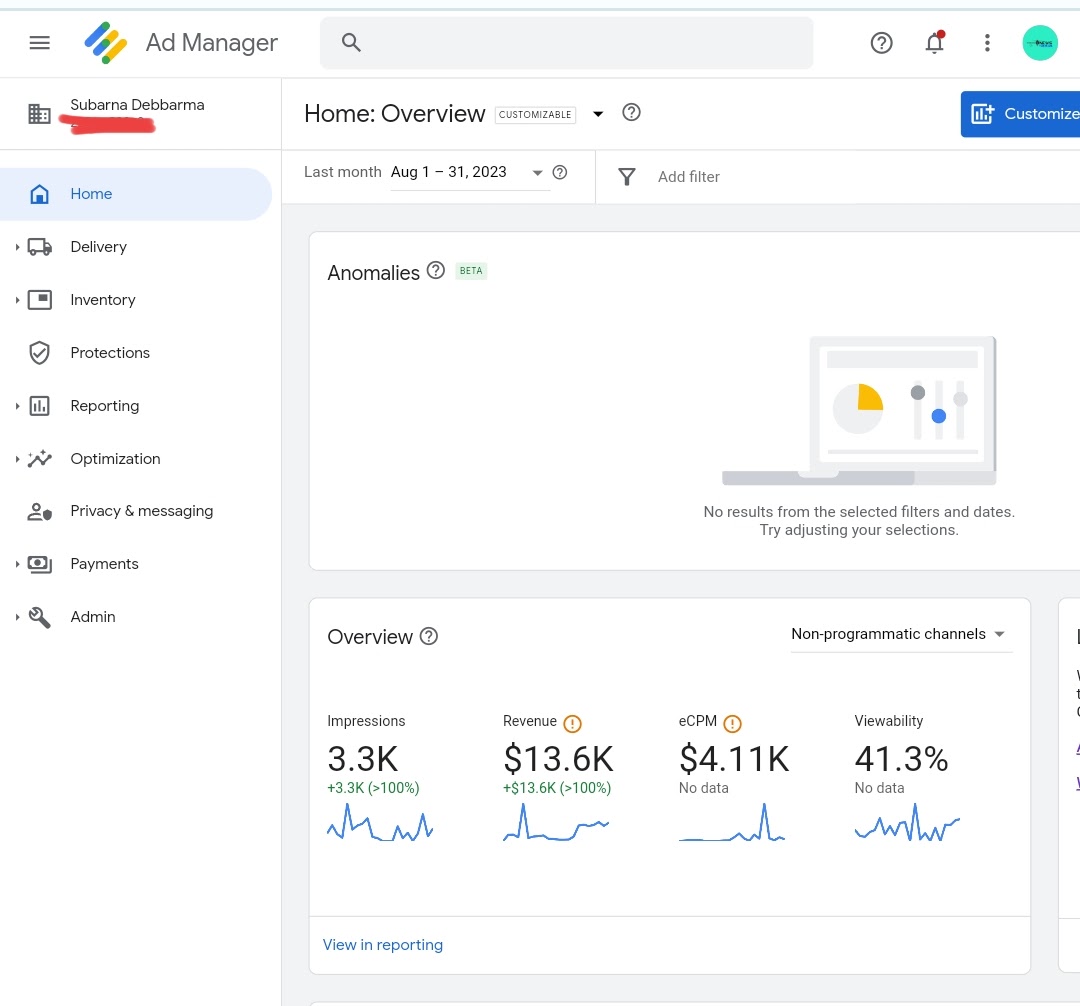Open the navigation hamburger menu
The height and width of the screenshot is (1006, 1080).
pos(39,42)
